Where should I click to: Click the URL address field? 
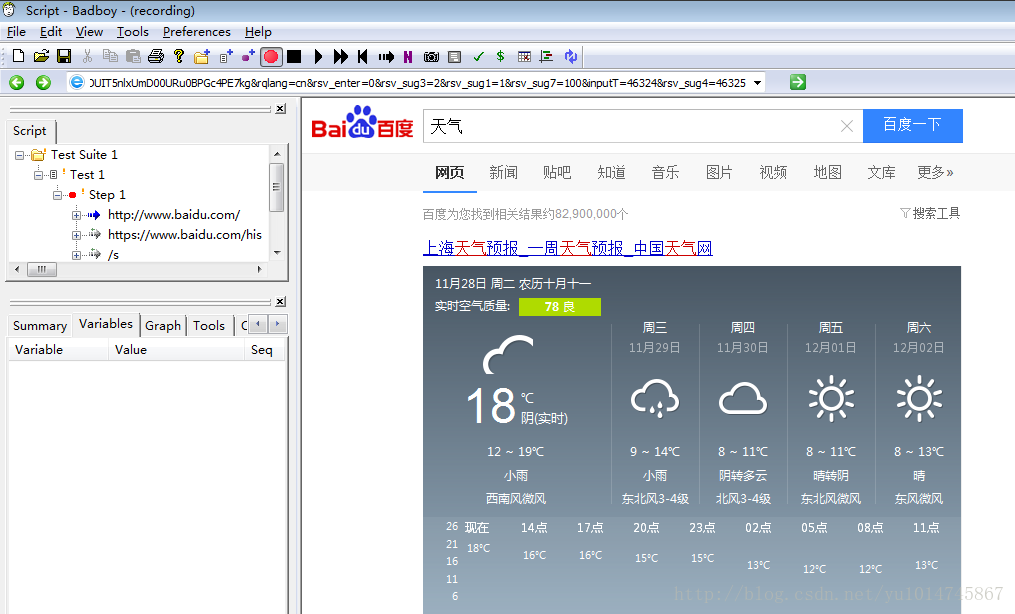pyautogui.click(x=418, y=83)
